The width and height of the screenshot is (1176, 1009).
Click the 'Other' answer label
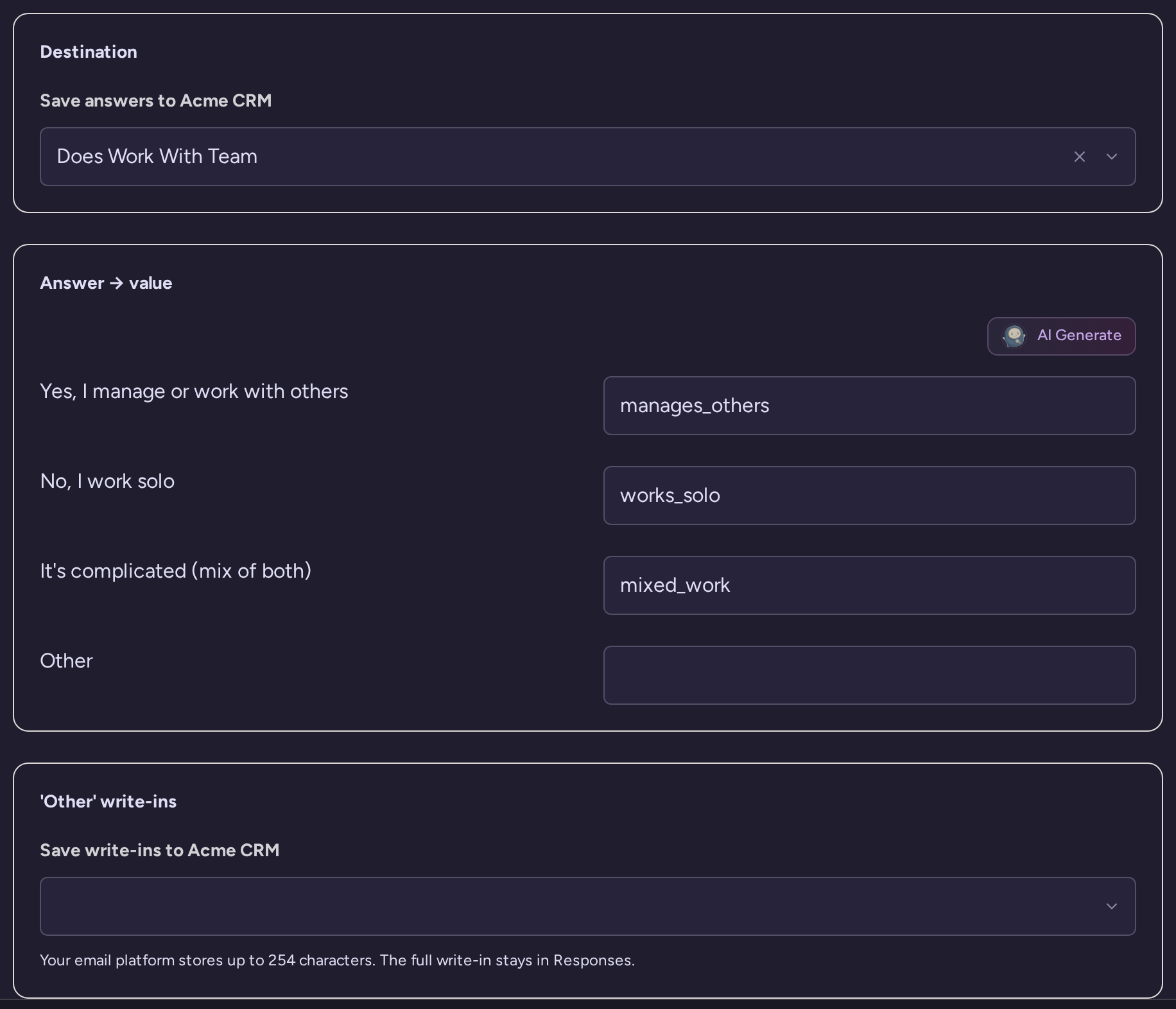pos(66,661)
